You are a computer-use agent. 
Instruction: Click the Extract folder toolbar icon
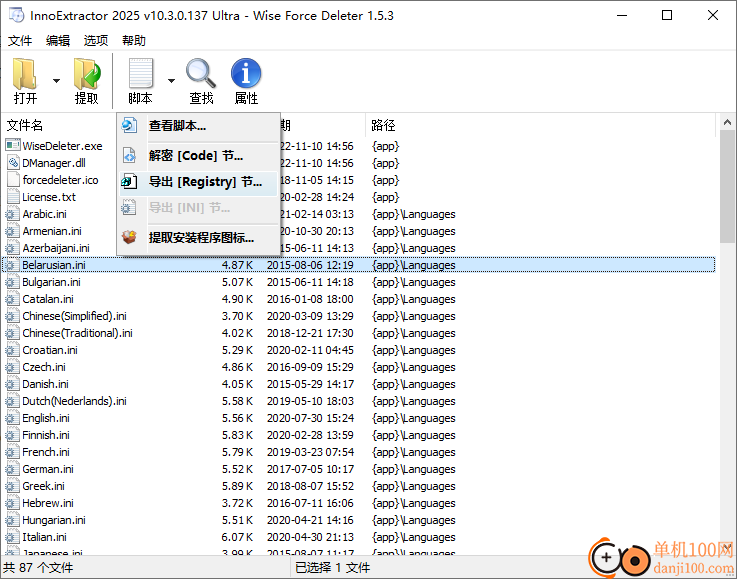pos(87,74)
